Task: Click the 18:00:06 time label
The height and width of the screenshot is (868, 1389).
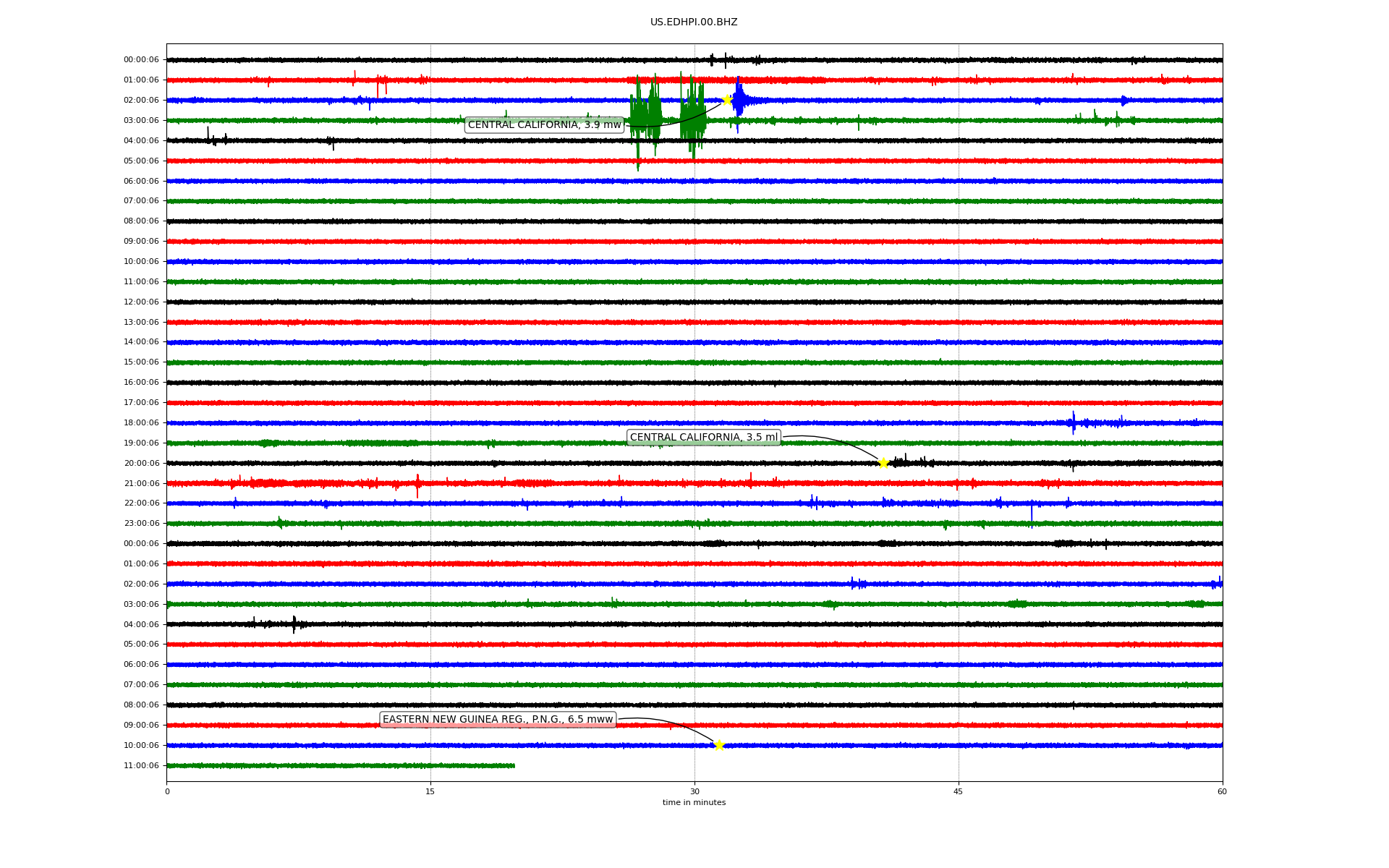Action: coord(141,423)
